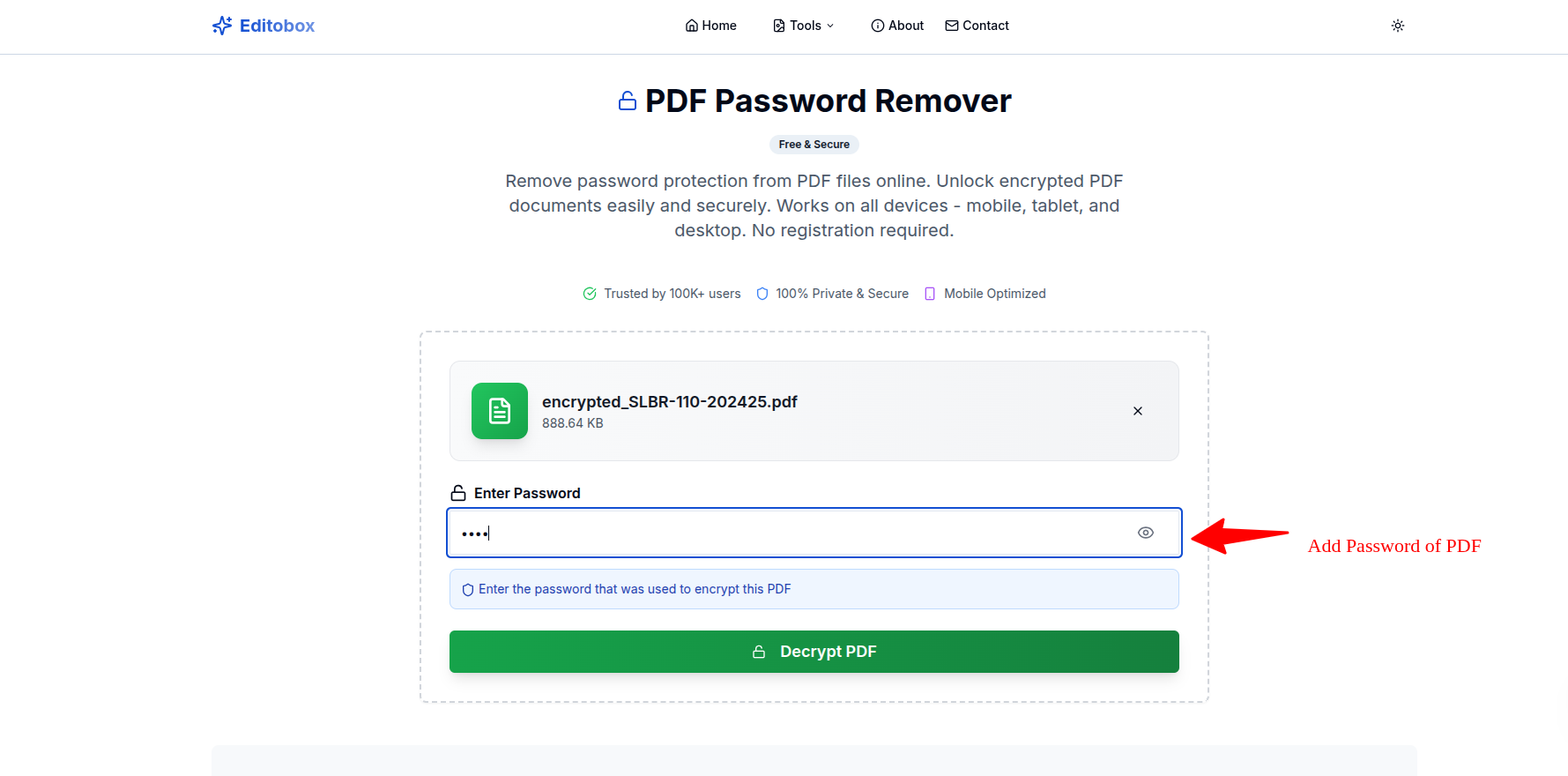Click the lock icon next to Enter Password
The width and height of the screenshot is (1568, 776).
click(458, 493)
